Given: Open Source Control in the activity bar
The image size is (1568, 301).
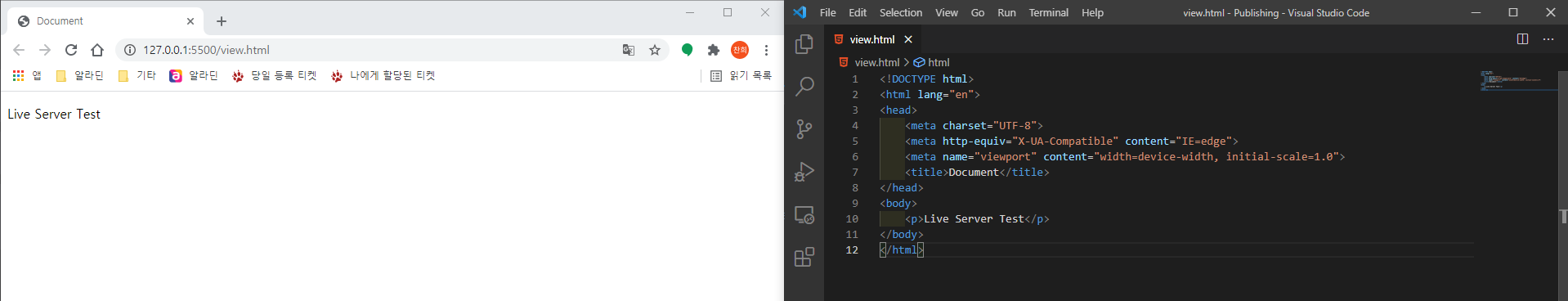Looking at the screenshot, I should [804, 128].
